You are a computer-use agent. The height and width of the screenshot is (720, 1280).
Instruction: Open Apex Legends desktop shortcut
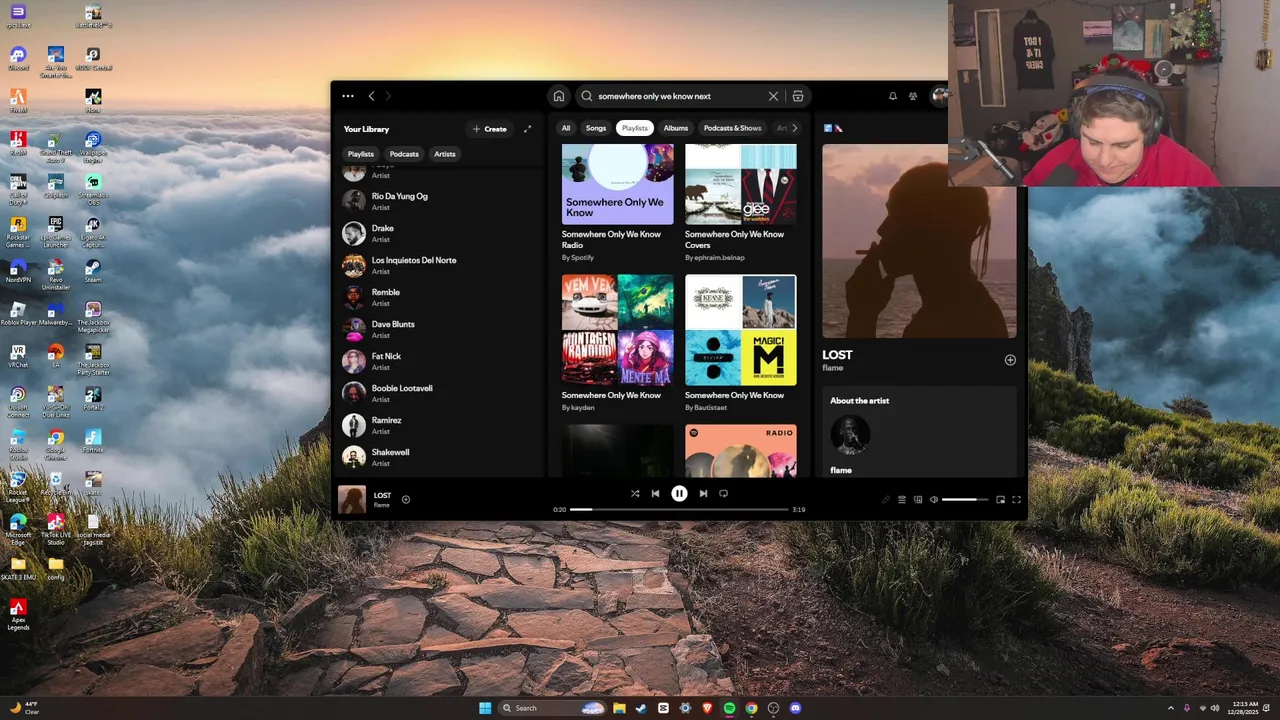click(x=18, y=615)
